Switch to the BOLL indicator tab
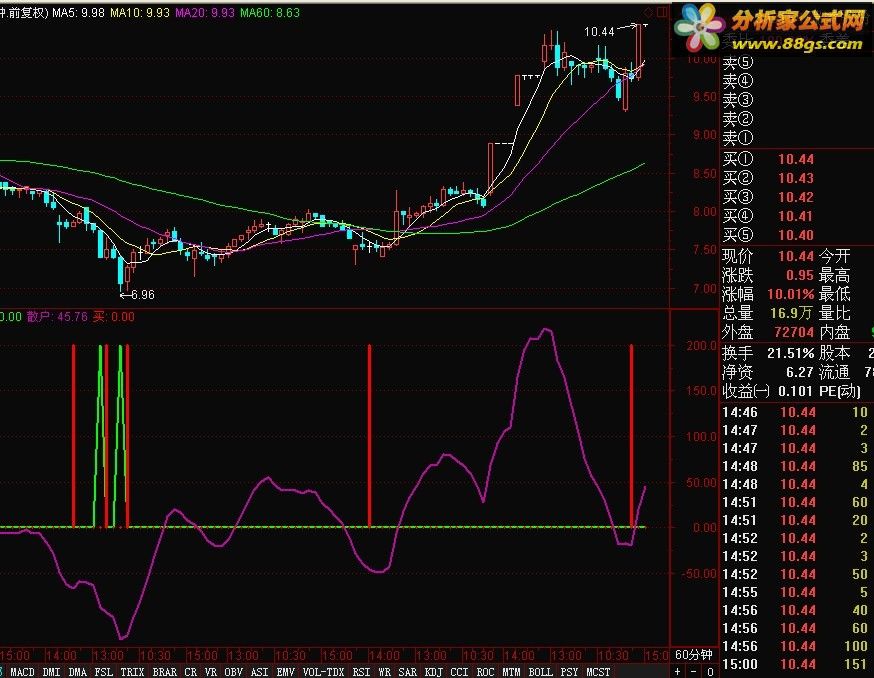874x678 pixels. [x=541, y=672]
